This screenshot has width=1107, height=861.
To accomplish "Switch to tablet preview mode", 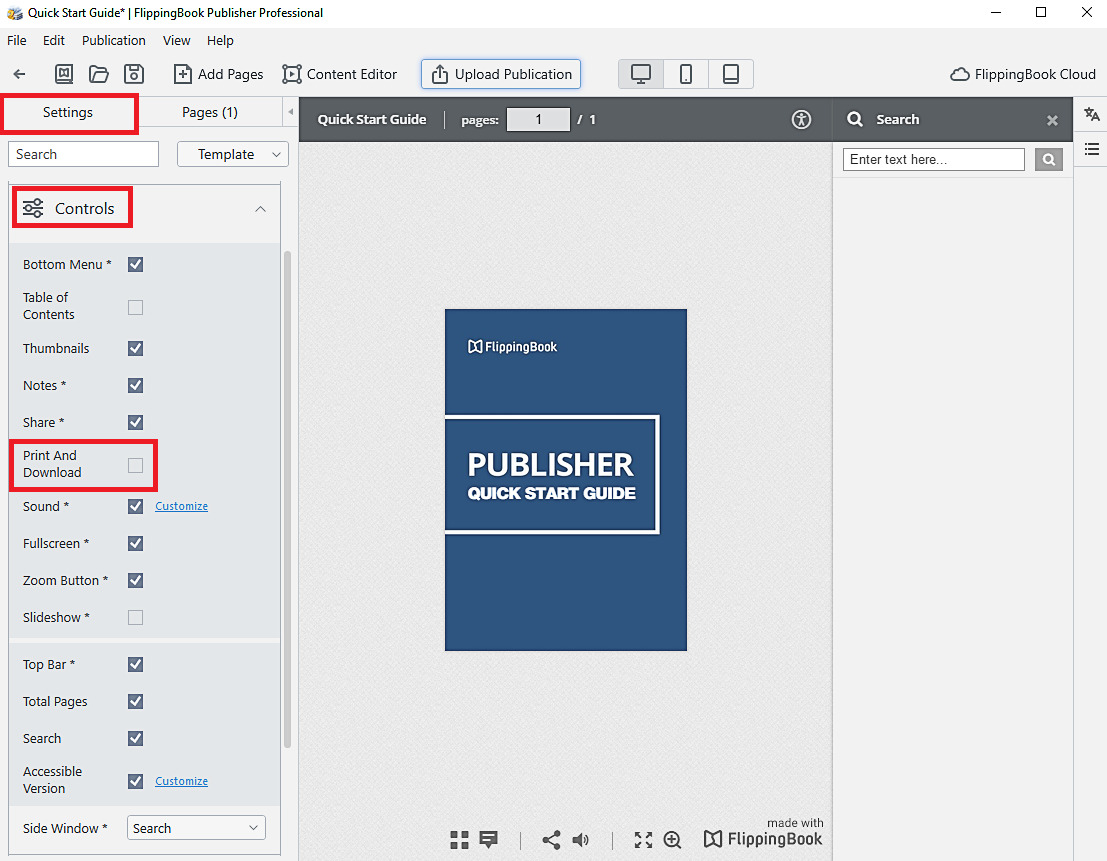I will click(731, 74).
